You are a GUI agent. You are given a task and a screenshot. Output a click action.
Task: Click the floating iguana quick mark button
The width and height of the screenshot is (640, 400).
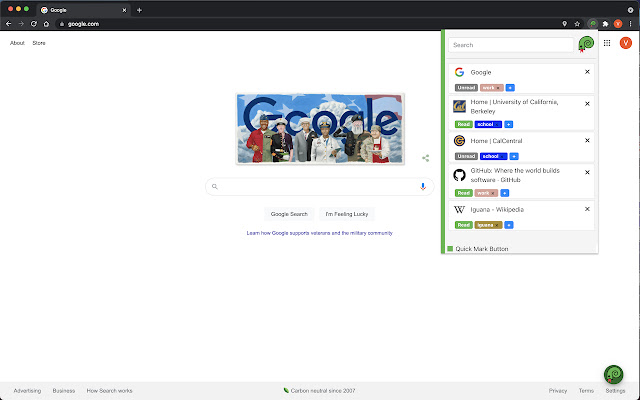click(x=613, y=374)
